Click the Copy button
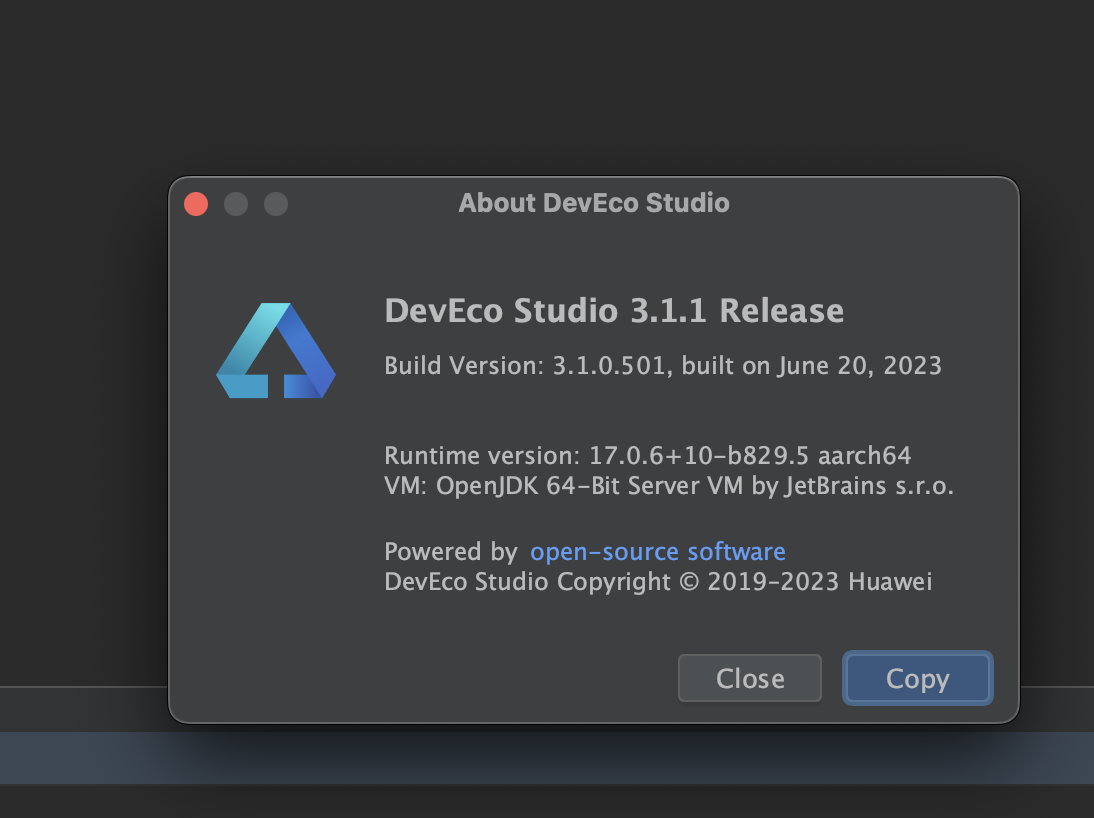Image resolution: width=1094 pixels, height=818 pixels. tap(917, 678)
